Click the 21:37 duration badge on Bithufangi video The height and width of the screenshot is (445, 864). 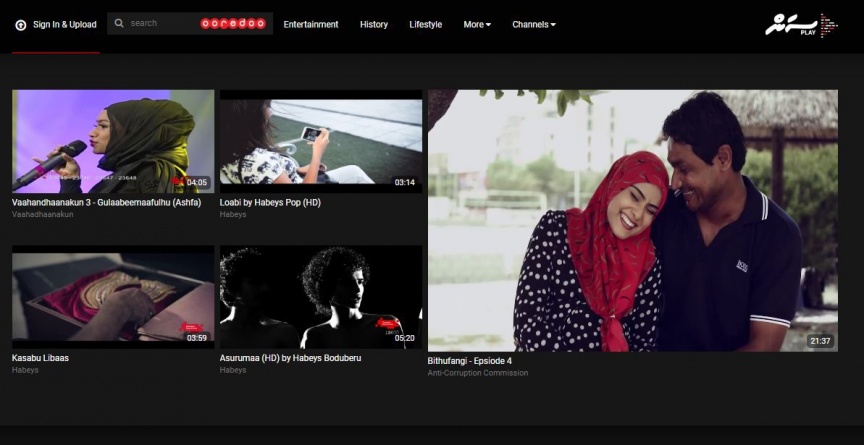click(819, 341)
